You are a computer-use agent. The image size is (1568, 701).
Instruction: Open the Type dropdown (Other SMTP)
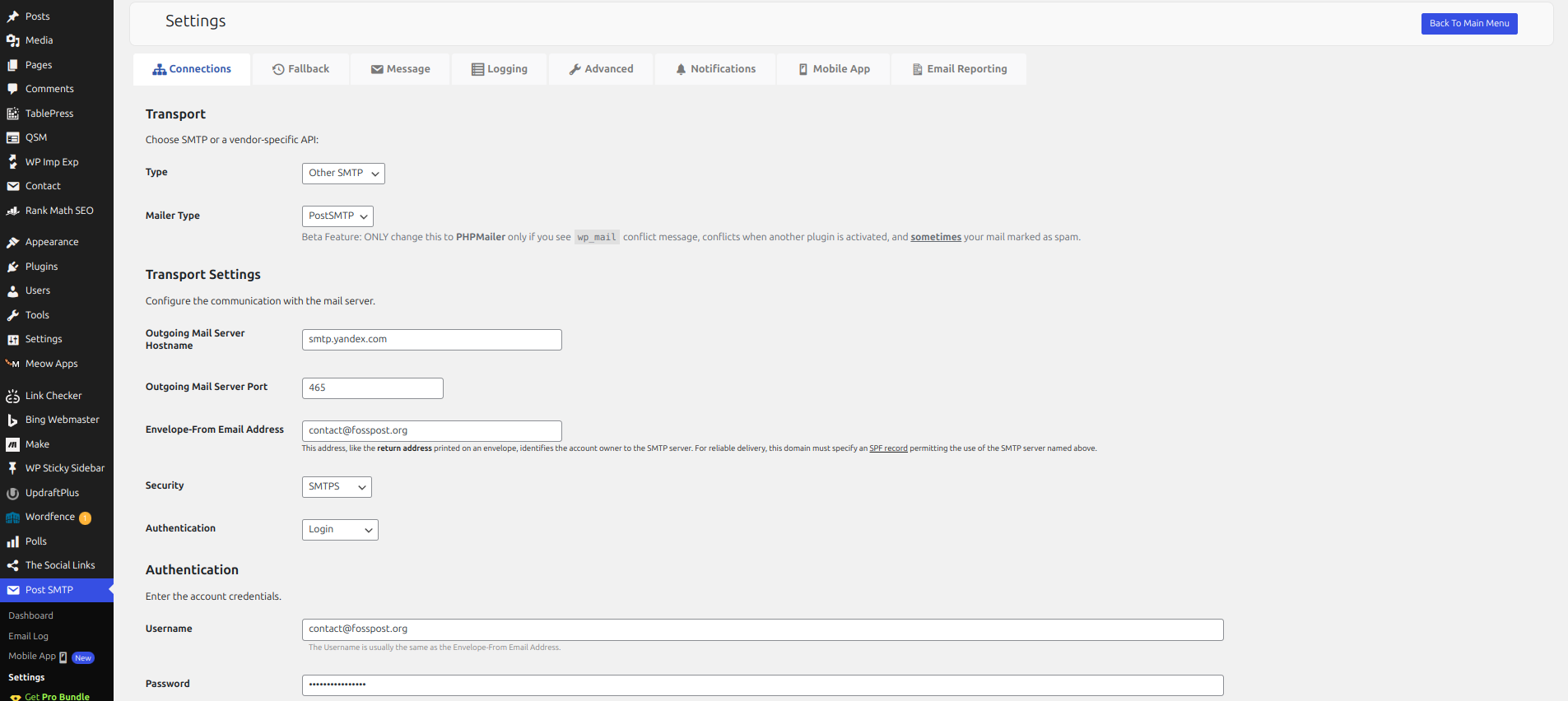coord(343,174)
